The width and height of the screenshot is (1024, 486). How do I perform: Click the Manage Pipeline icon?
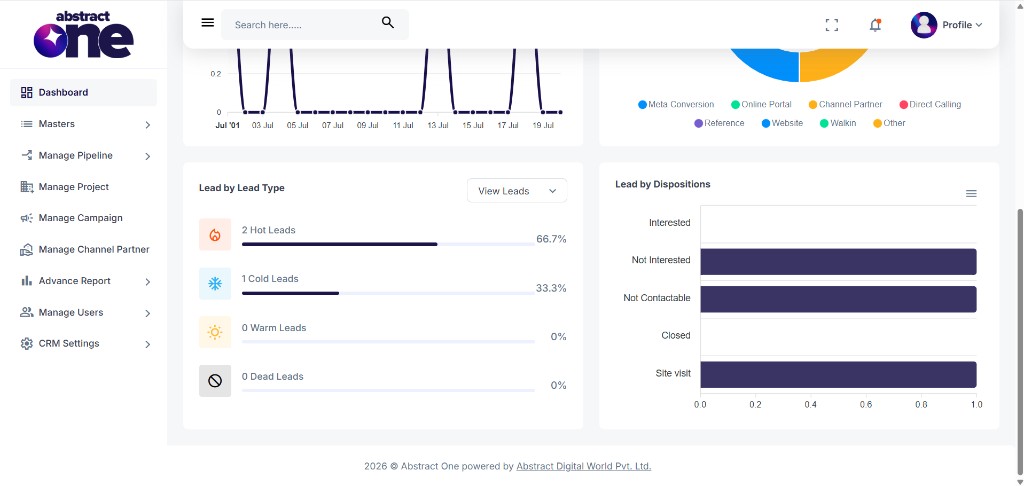27,155
